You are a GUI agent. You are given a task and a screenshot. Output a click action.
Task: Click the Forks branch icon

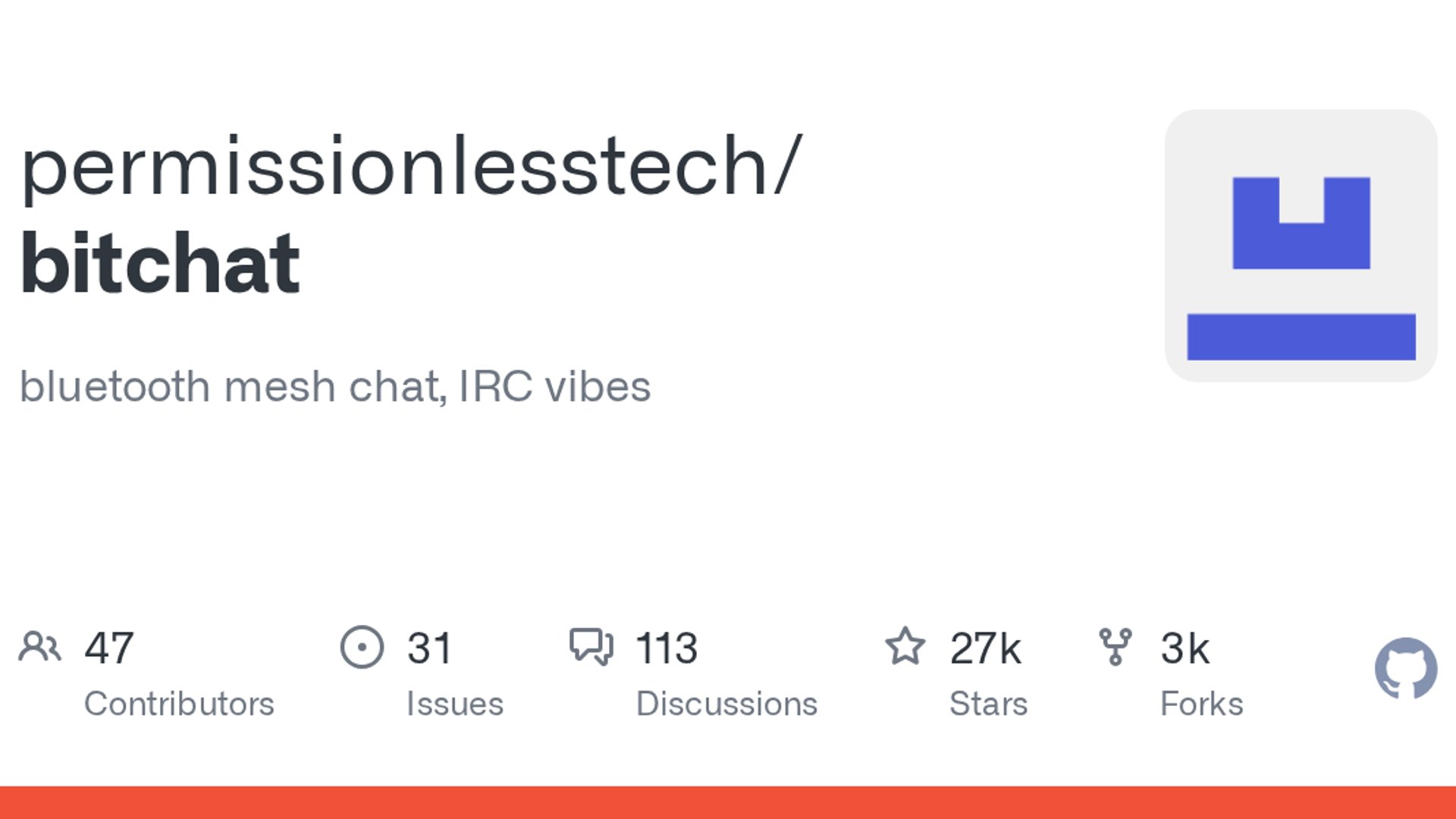1115,647
